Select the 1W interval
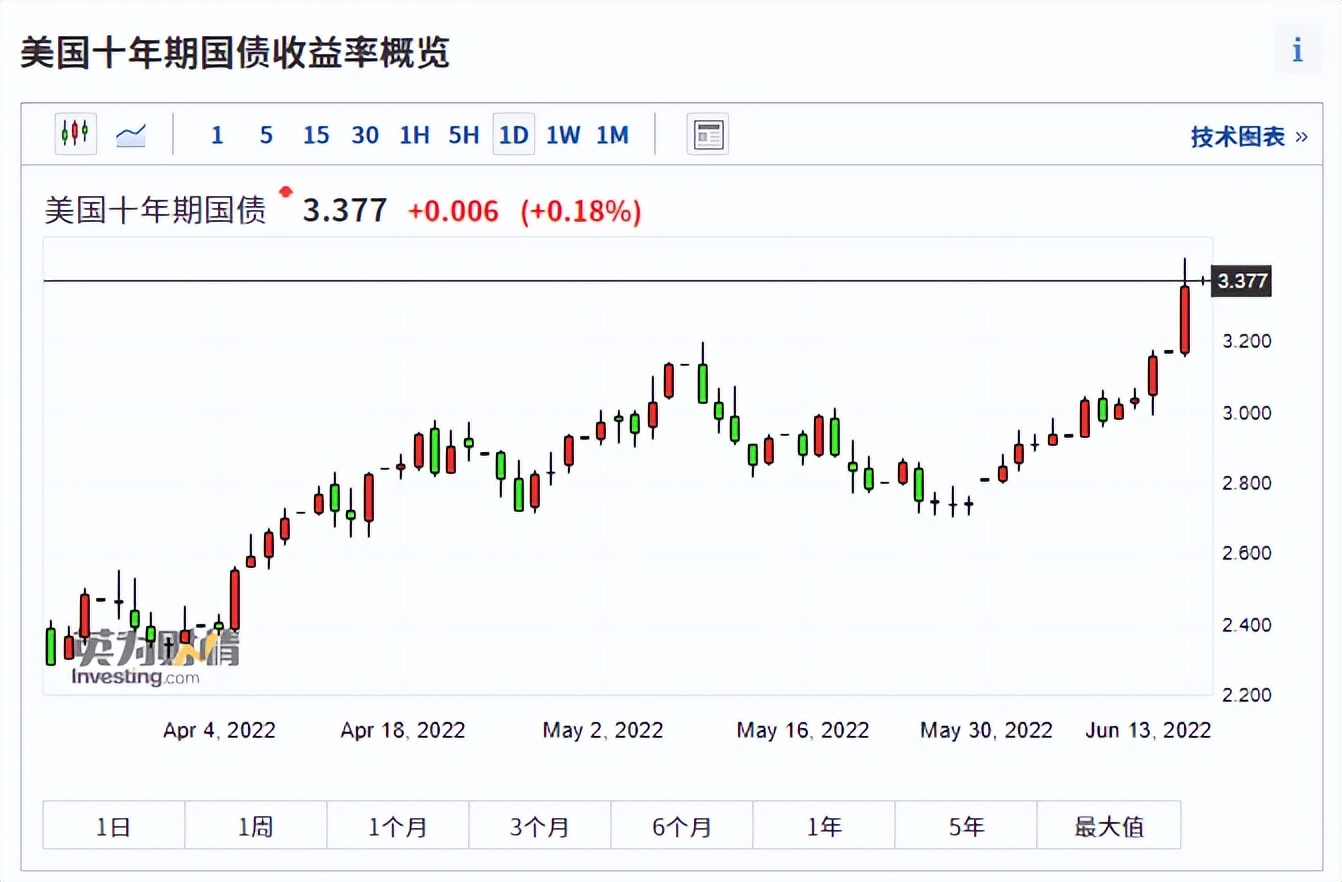Viewport: 1342px width, 882px height. pos(563,135)
